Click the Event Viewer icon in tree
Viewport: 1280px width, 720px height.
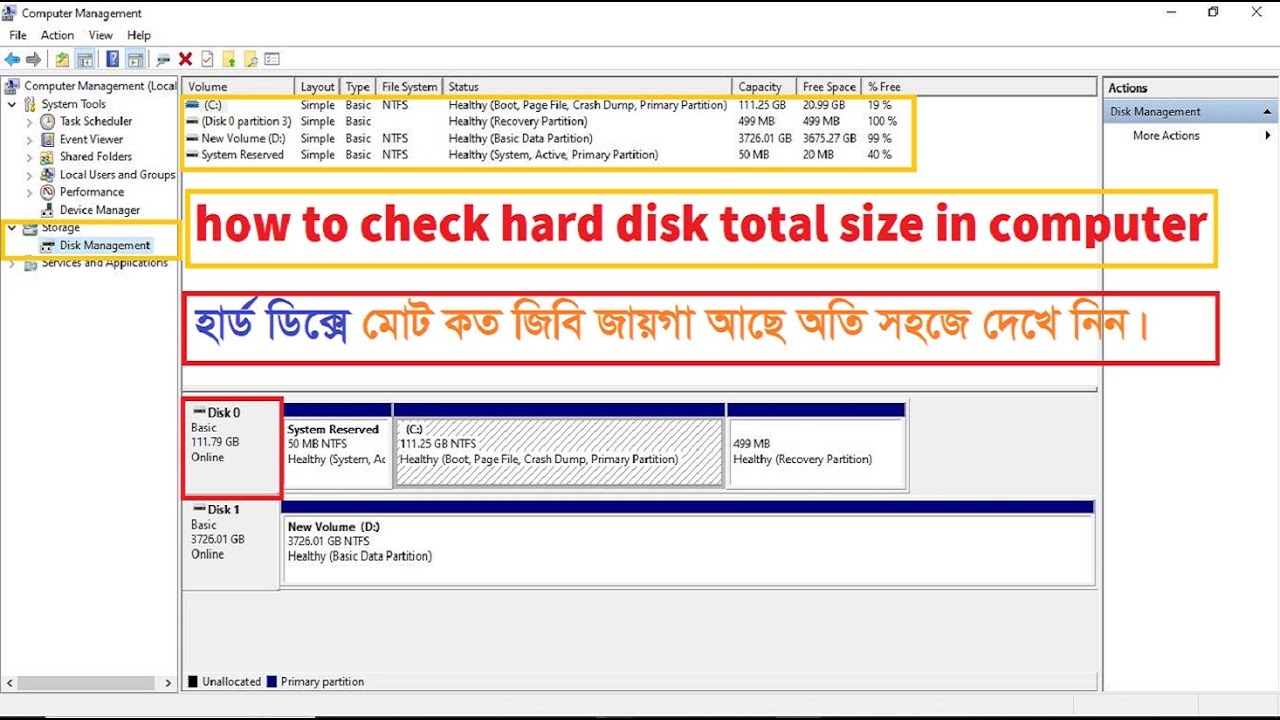point(47,139)
